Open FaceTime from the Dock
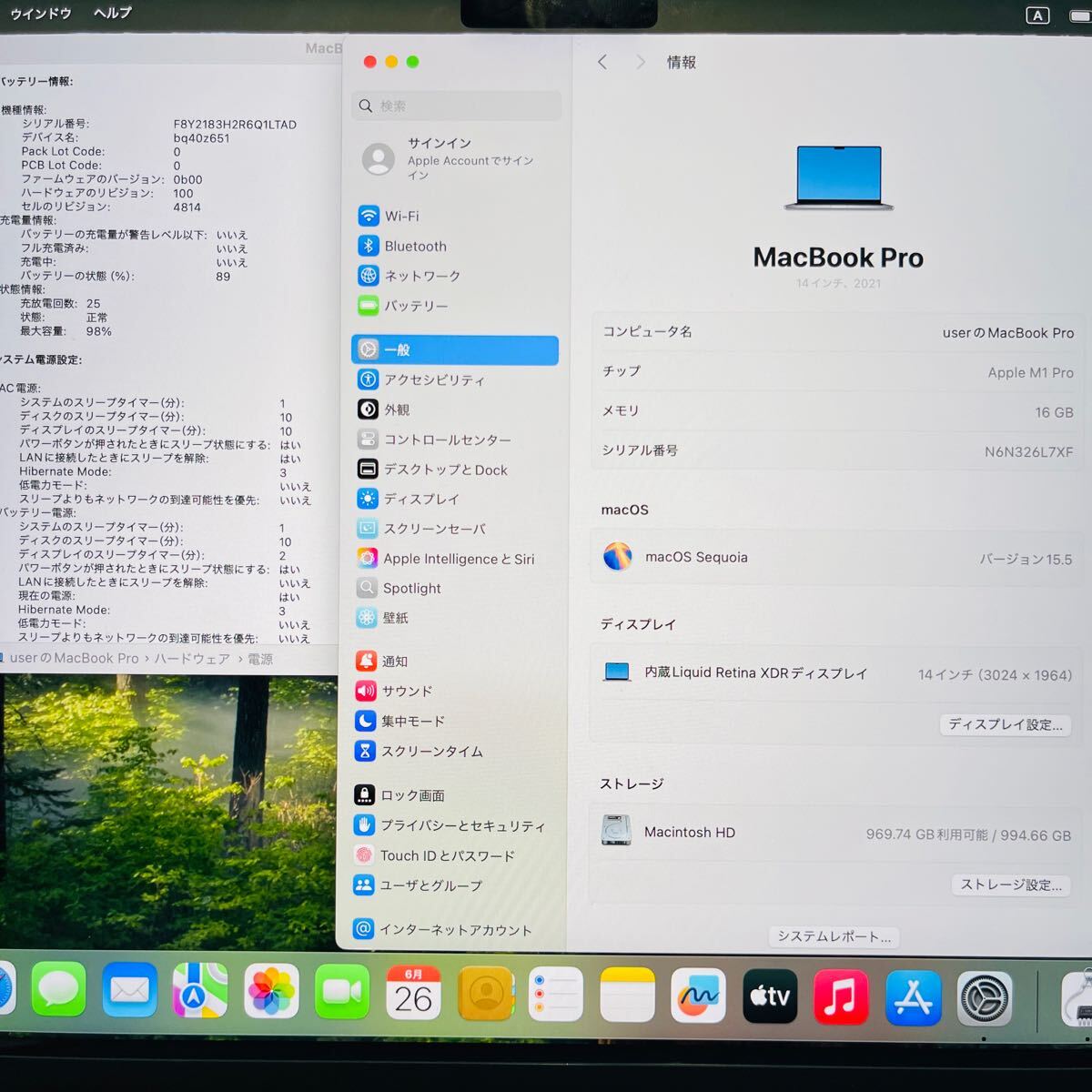 tap(342, 992)
